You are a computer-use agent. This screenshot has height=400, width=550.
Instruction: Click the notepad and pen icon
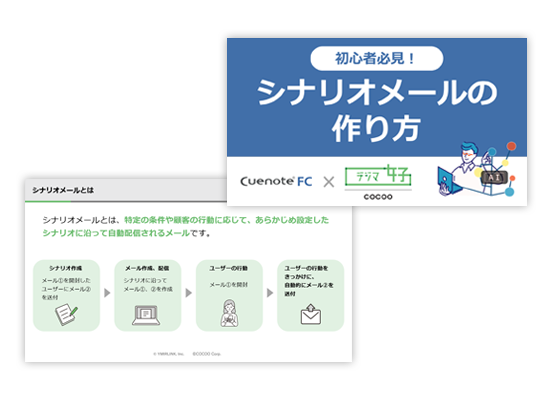tap(66, 315)
